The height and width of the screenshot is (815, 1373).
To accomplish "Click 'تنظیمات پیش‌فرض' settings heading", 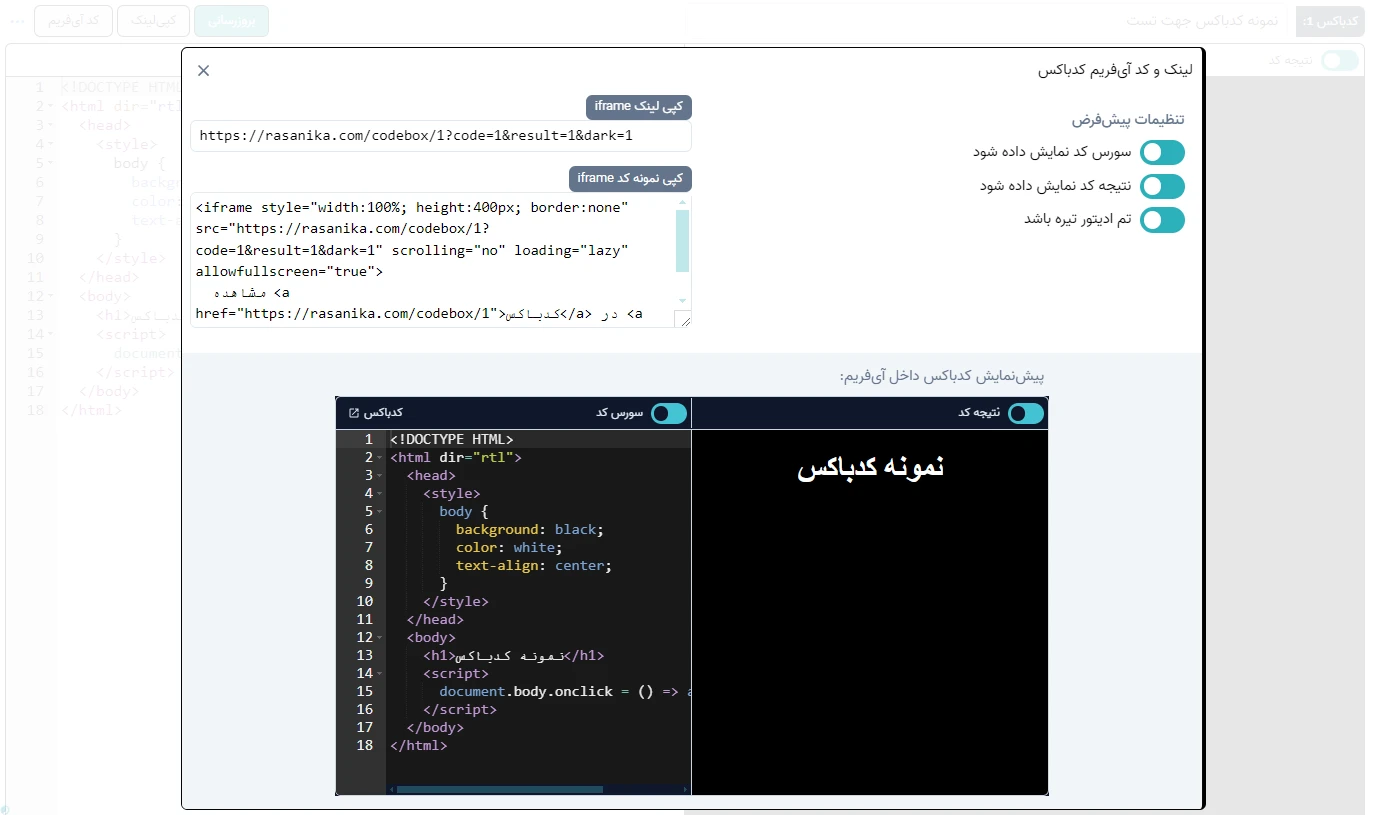I will (x=1128, y=119).
